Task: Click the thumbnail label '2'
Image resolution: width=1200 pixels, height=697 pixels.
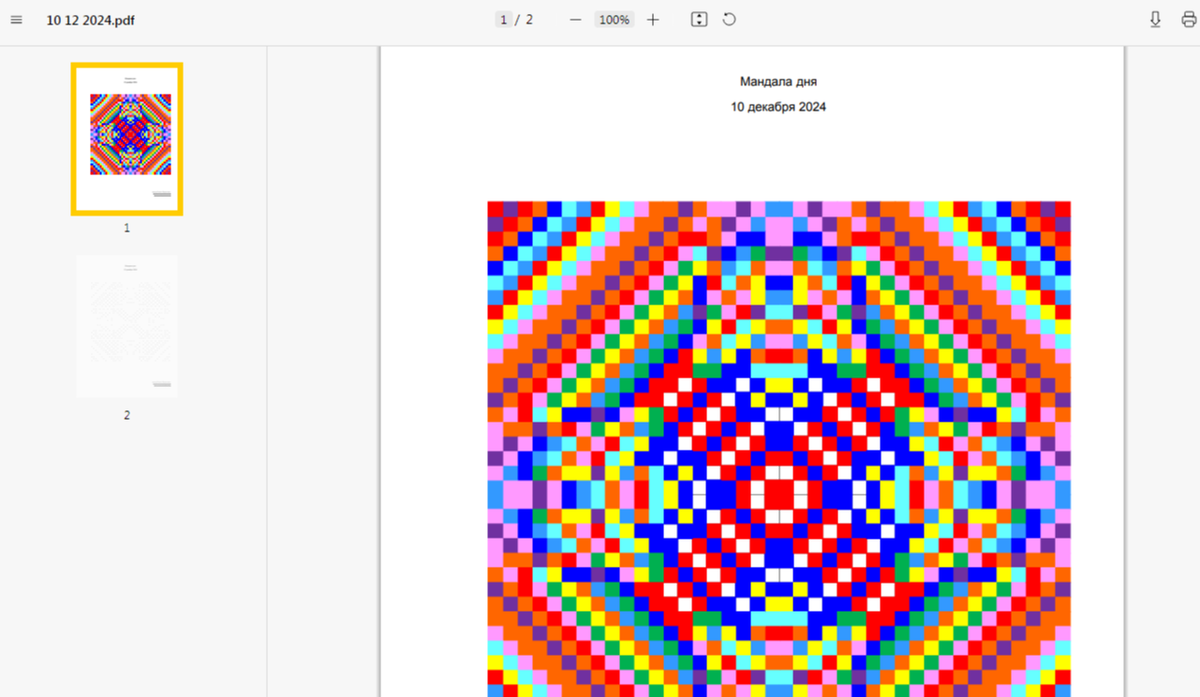Action: point(127,415)
